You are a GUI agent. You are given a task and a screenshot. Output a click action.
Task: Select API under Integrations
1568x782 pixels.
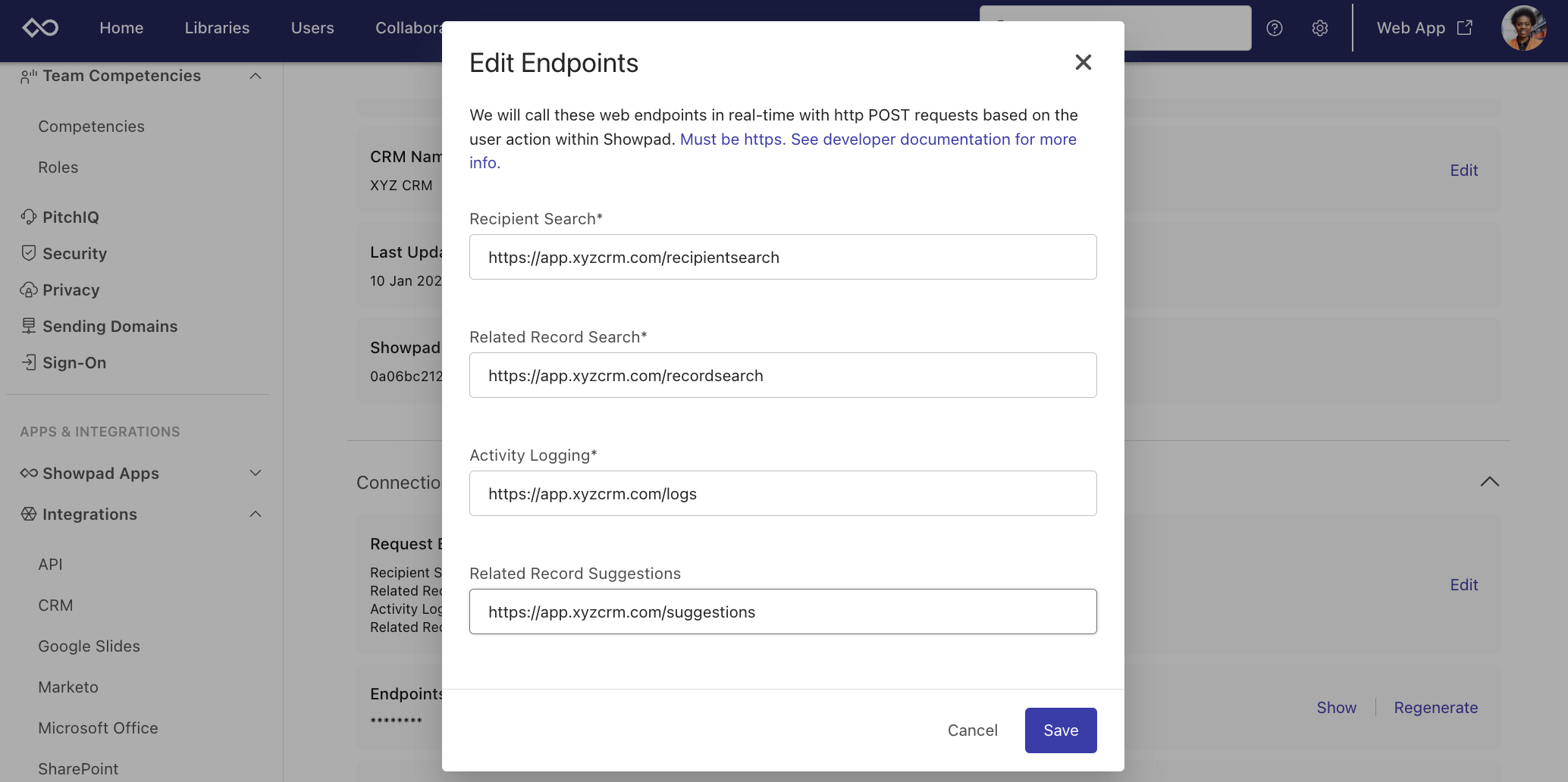click(x=50, y=565)
